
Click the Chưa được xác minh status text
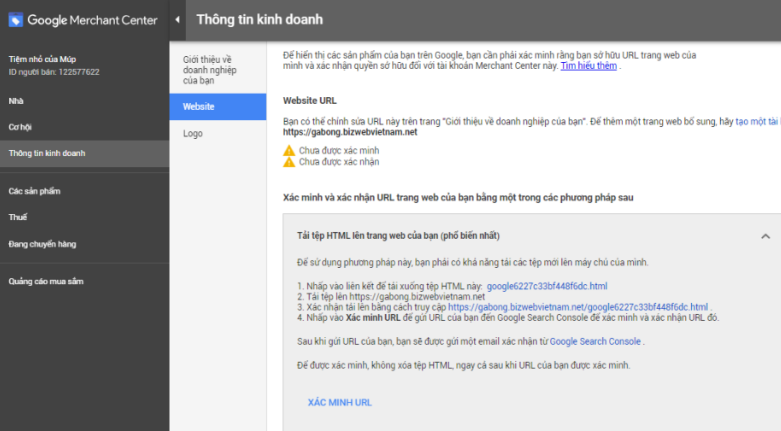click(x=339, y=150)
